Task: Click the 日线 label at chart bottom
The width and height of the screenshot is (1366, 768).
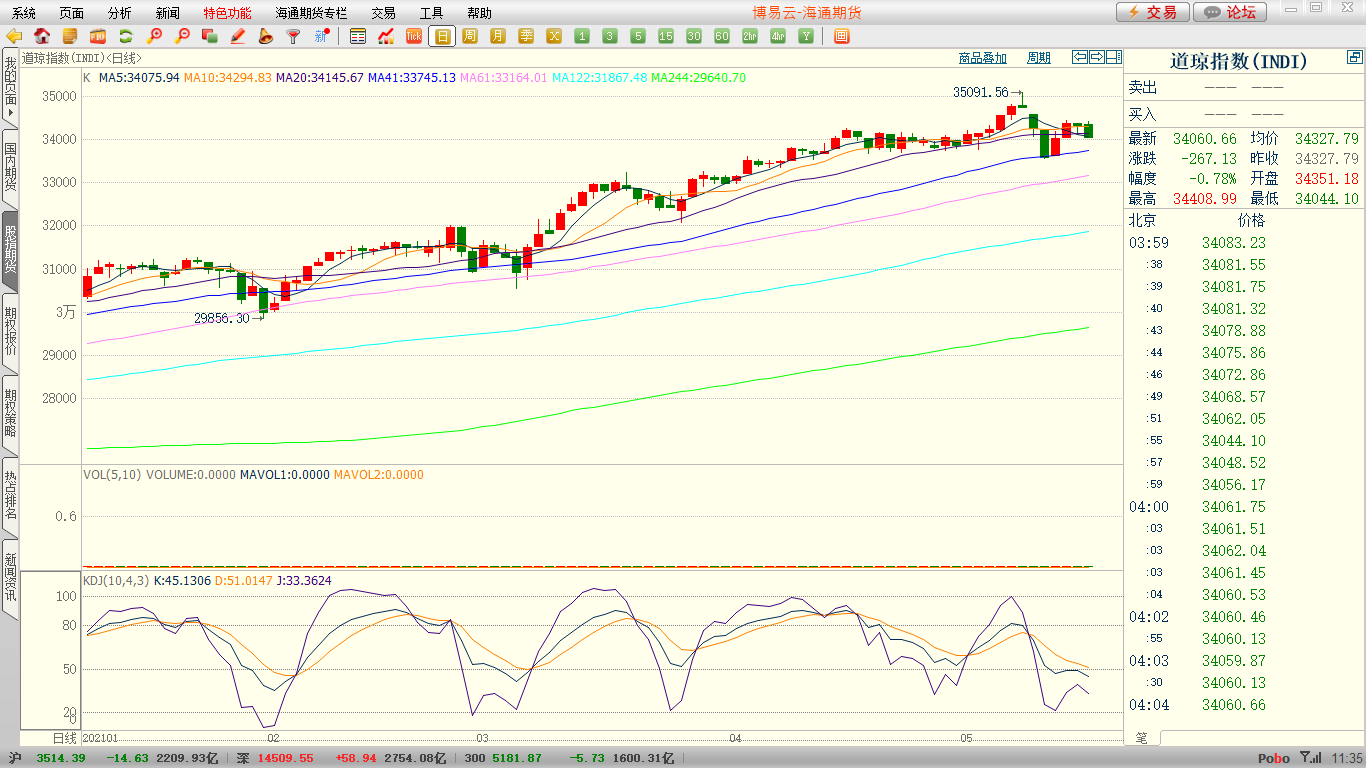Action: pyautogui.click(x=64, y=737)
